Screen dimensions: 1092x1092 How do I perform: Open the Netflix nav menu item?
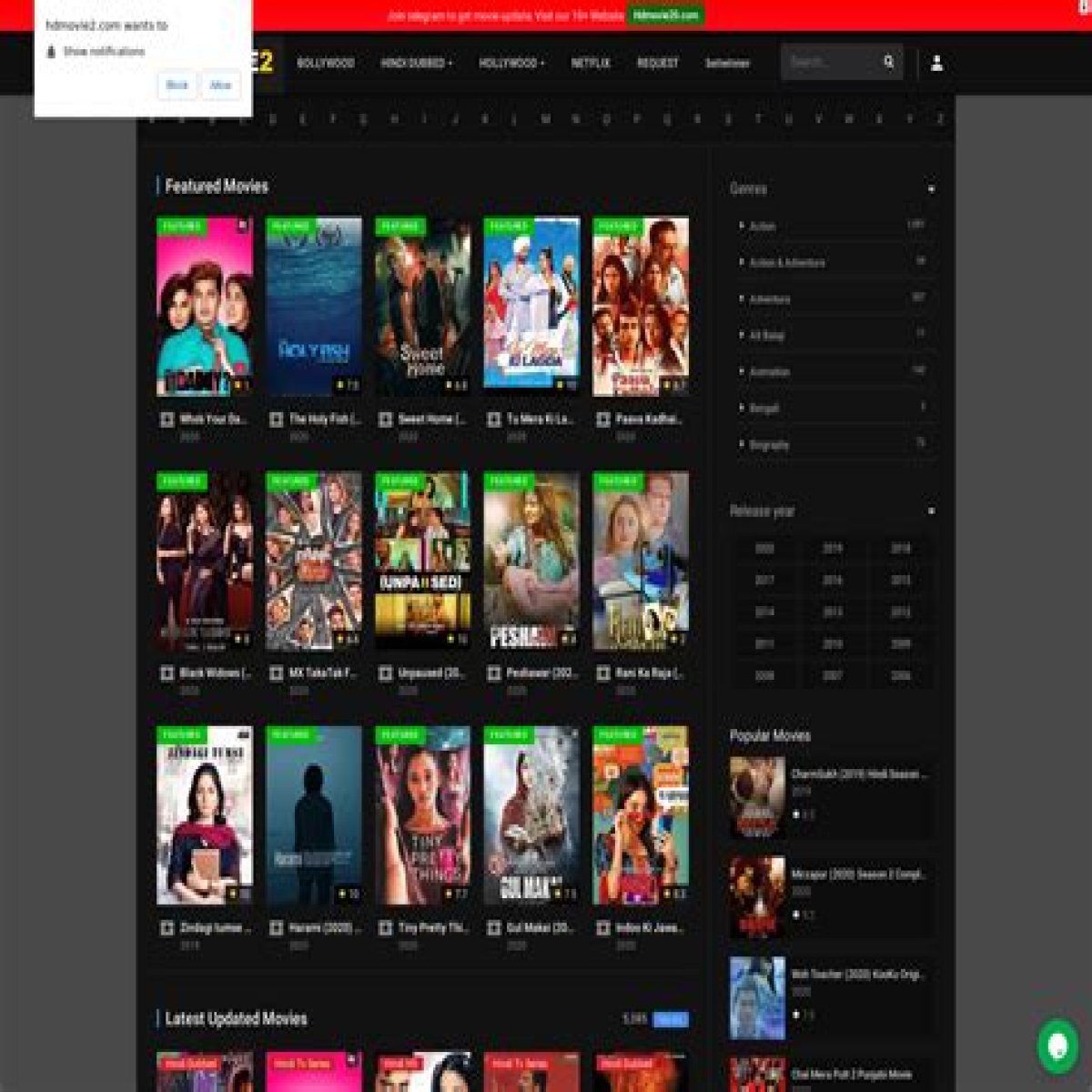pyautogui.click(x=591, y=63)
